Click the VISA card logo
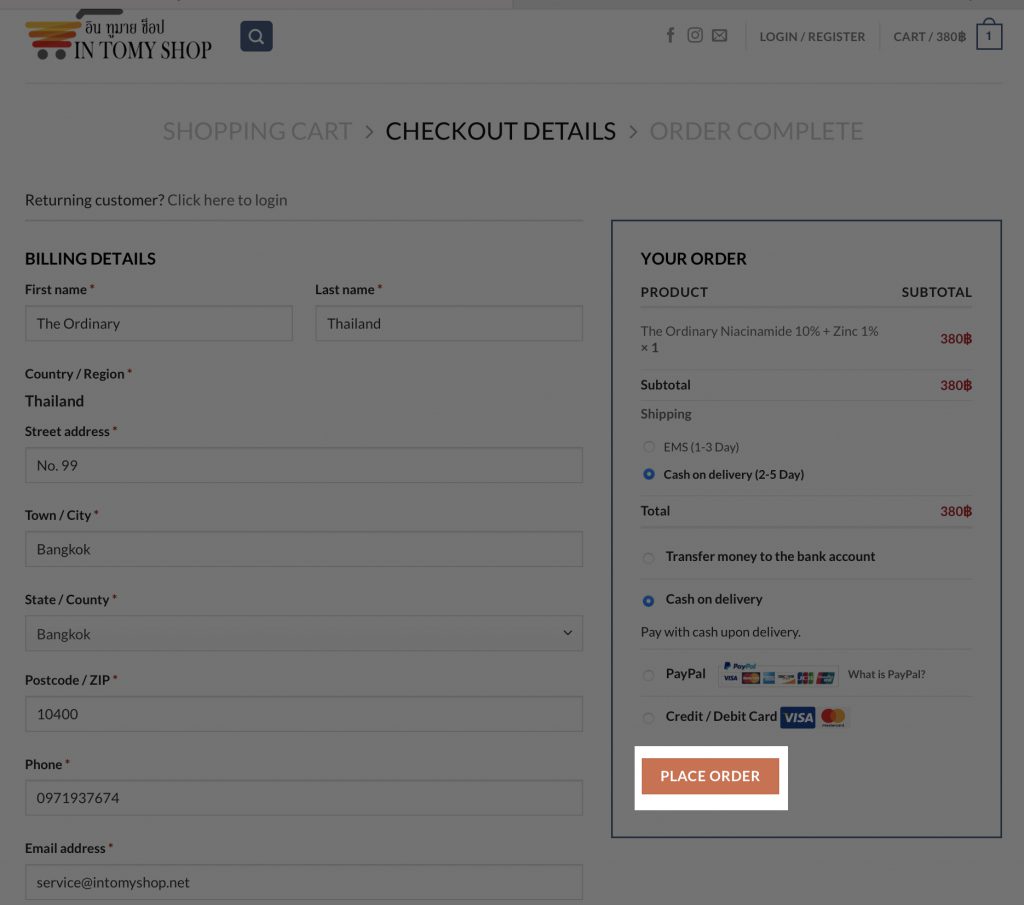 click(x=797, y=717)
